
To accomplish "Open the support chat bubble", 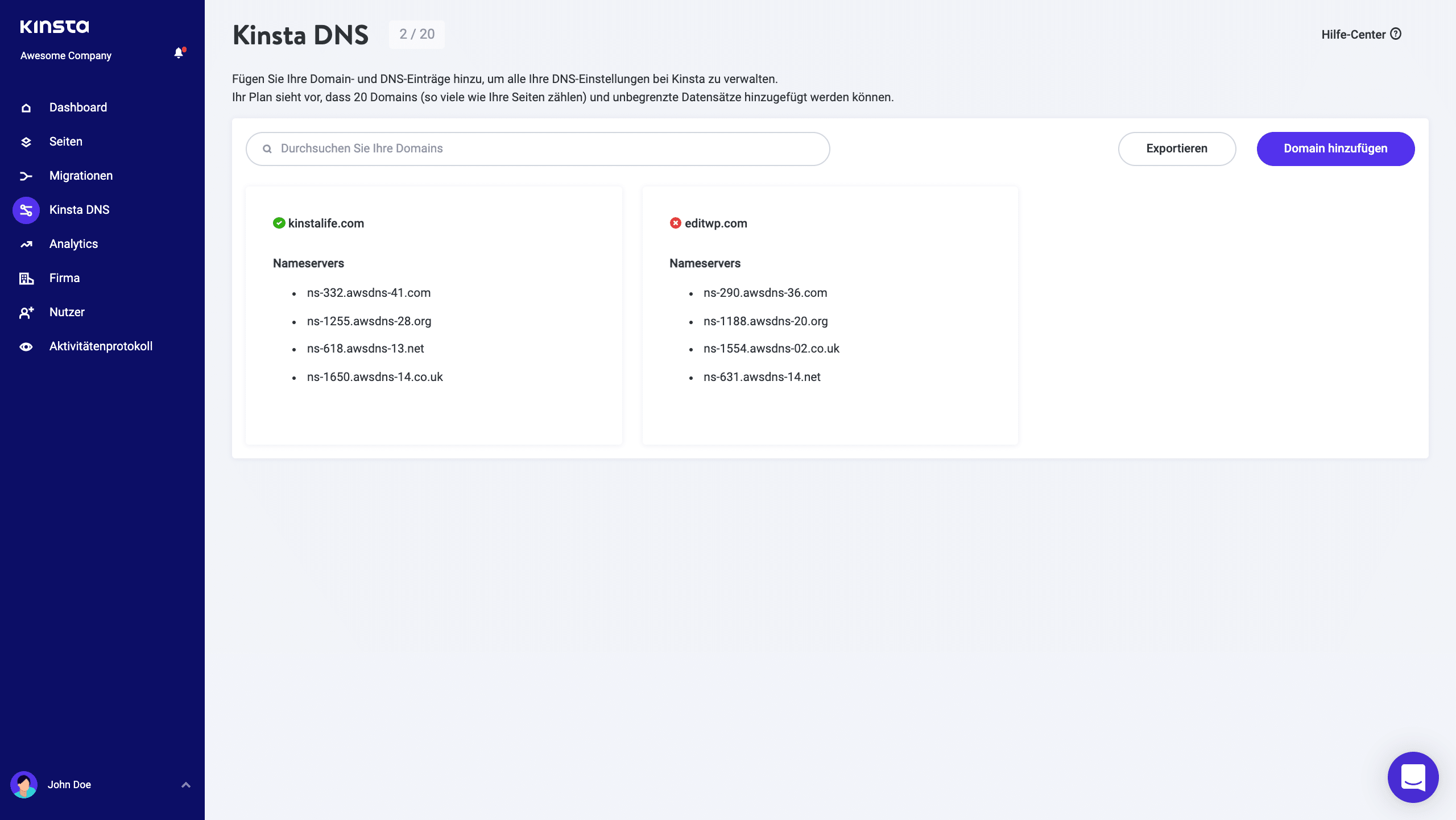I will pyautogui.click(x=1414, y=777).
